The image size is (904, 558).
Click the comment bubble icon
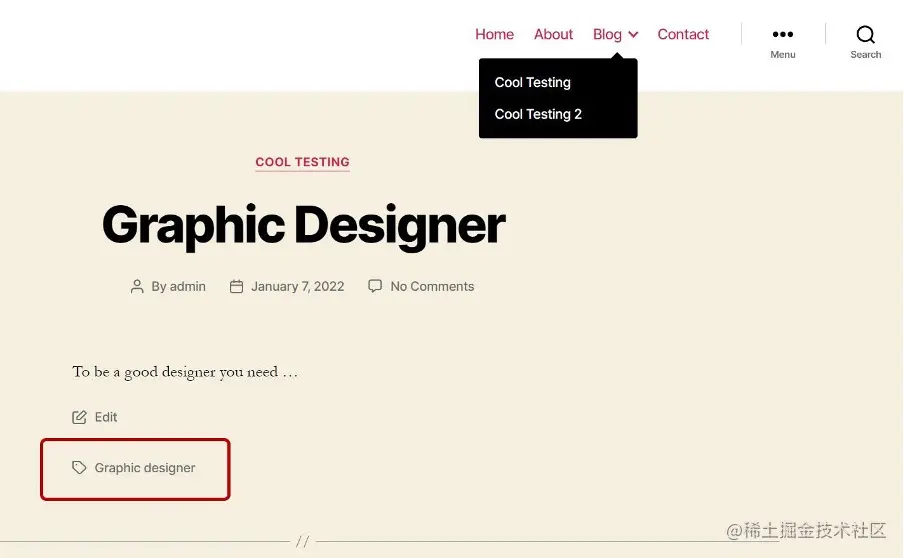[375, 286]
